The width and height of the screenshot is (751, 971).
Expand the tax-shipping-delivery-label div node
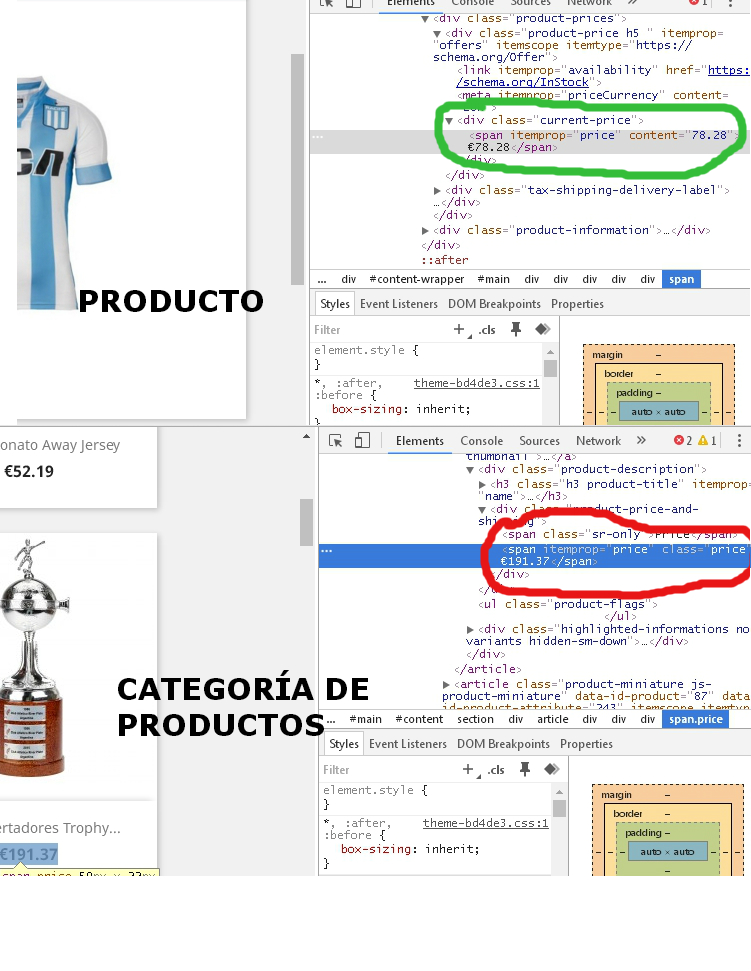[437, 191]
